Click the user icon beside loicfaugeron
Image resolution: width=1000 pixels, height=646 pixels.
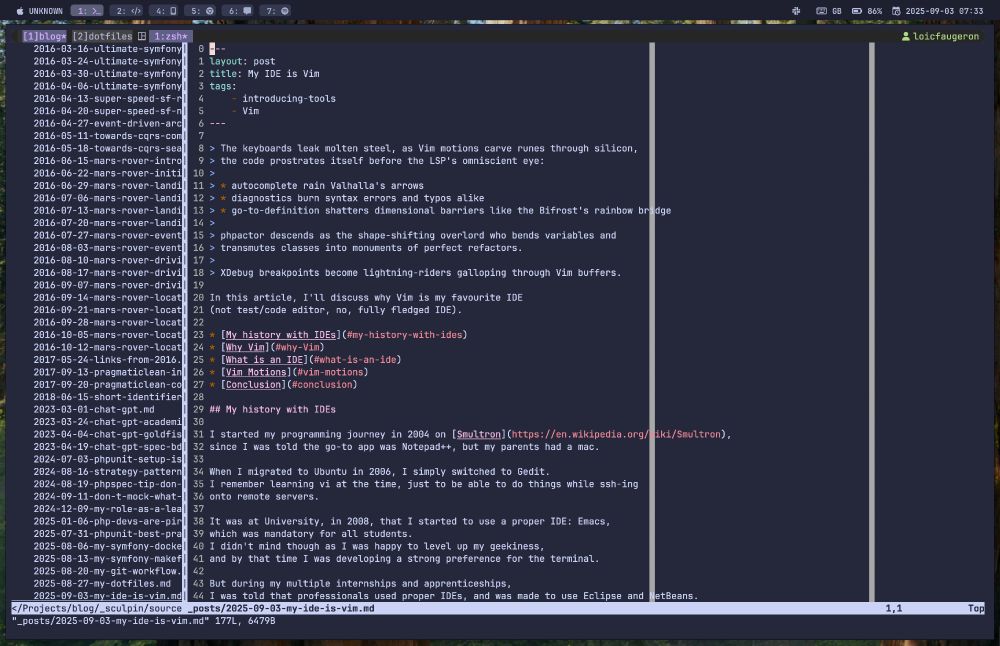click(906, 36)
